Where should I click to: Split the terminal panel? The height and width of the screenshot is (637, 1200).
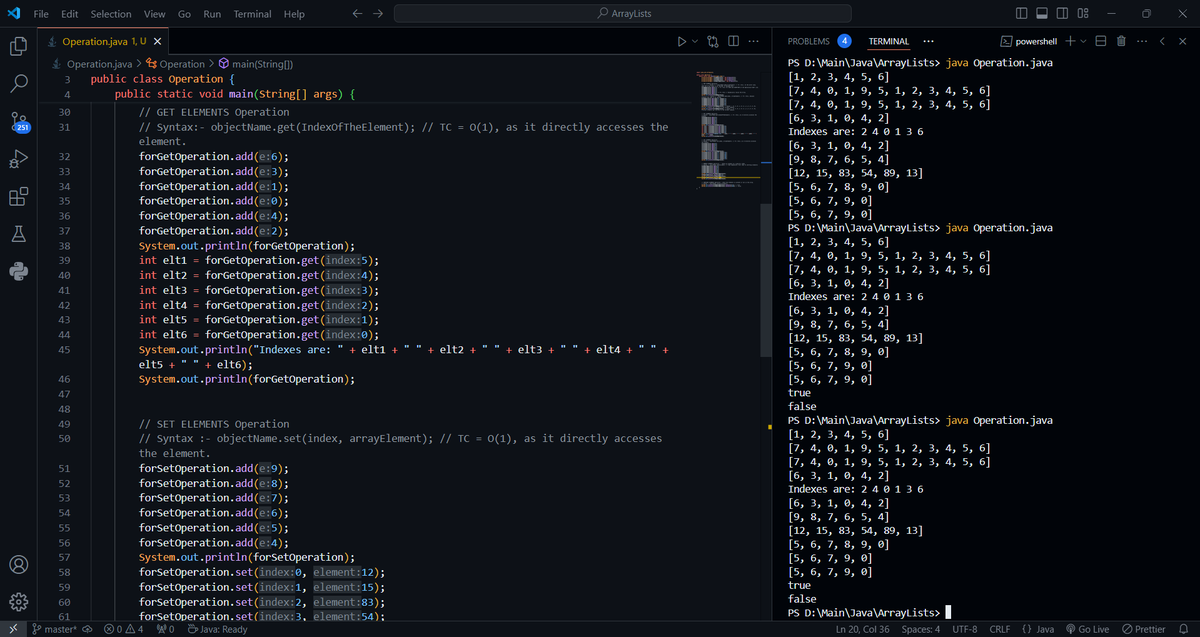(x=1101, y=41)
